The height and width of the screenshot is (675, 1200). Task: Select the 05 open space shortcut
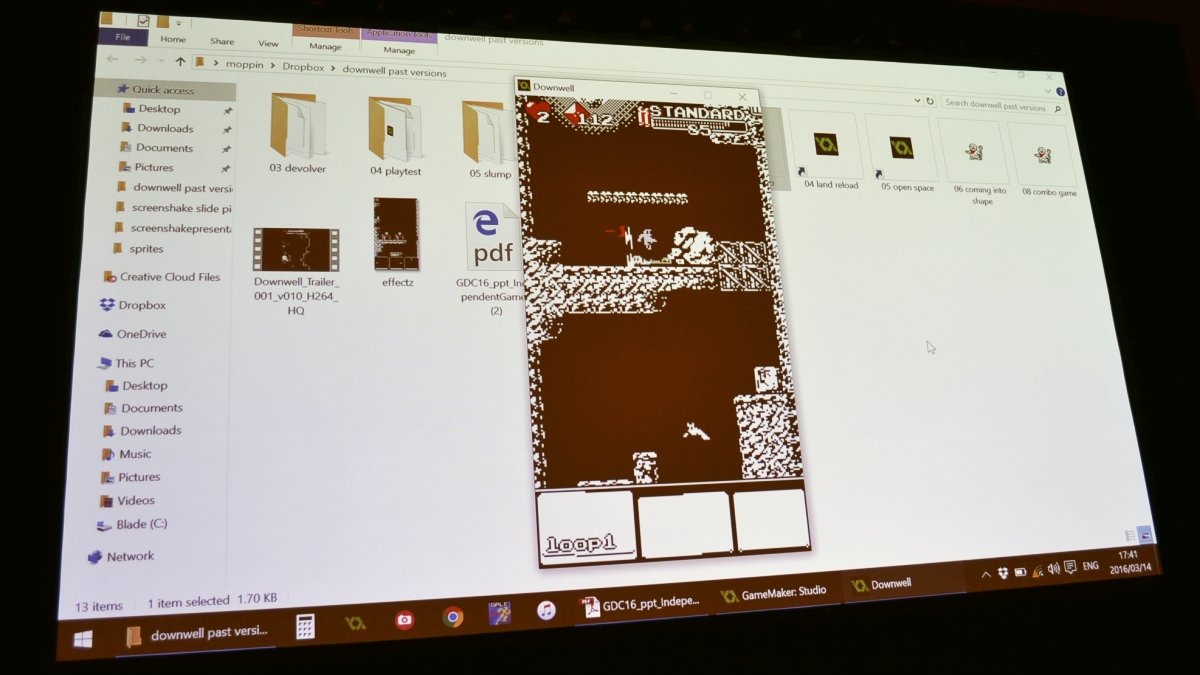pos(904,154)
